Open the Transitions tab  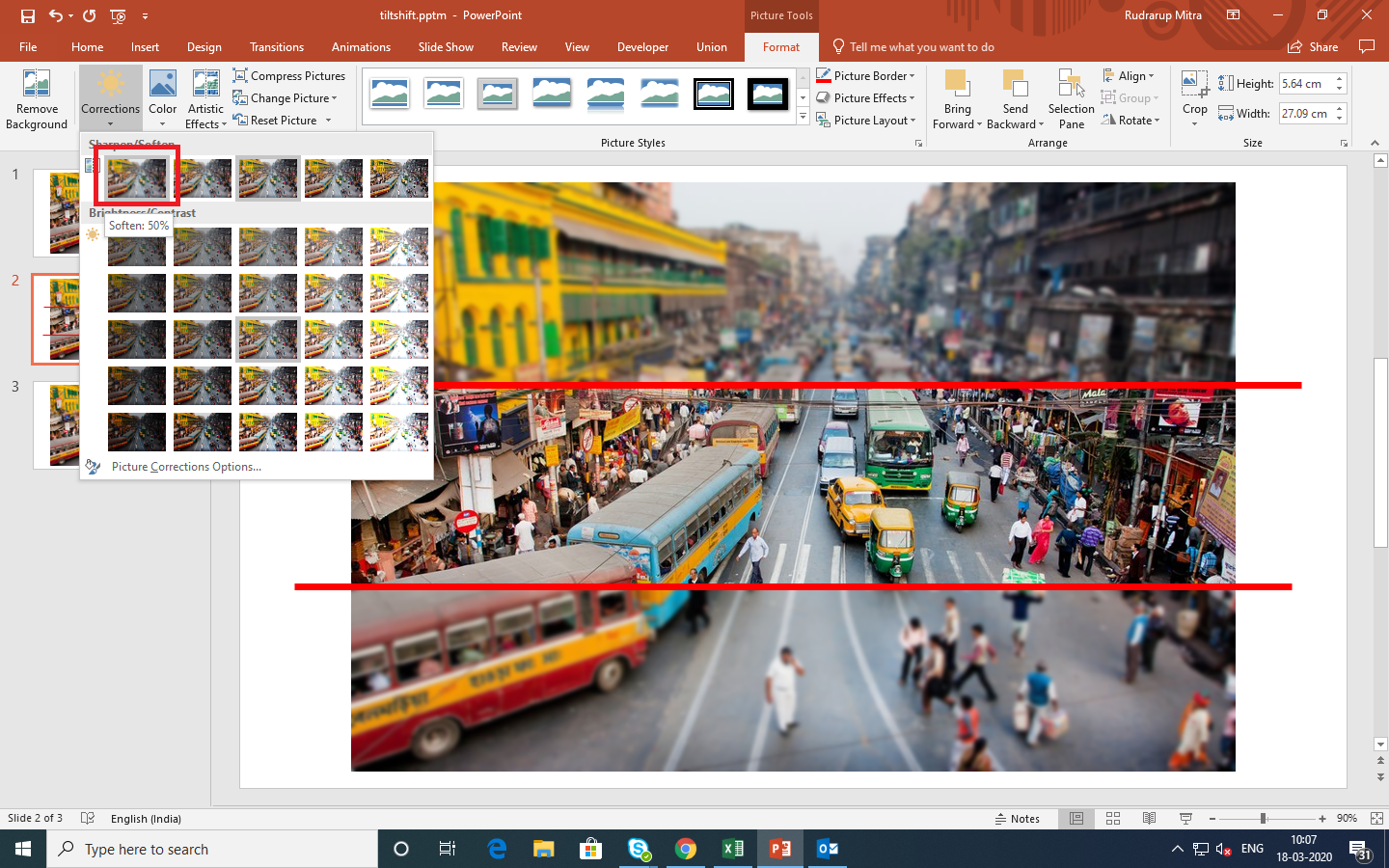click(277, 47)
